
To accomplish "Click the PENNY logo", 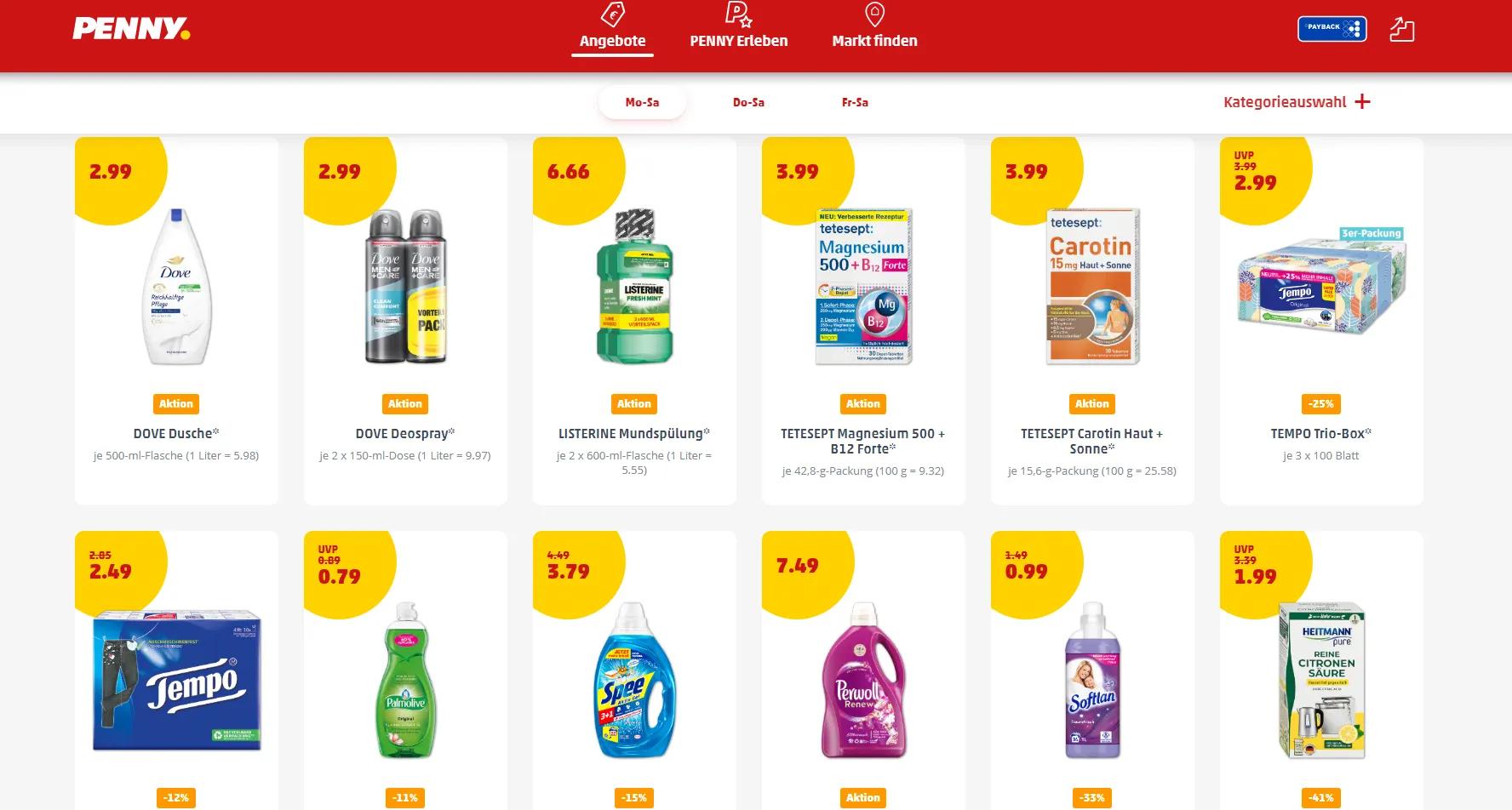I will [131, 28].
